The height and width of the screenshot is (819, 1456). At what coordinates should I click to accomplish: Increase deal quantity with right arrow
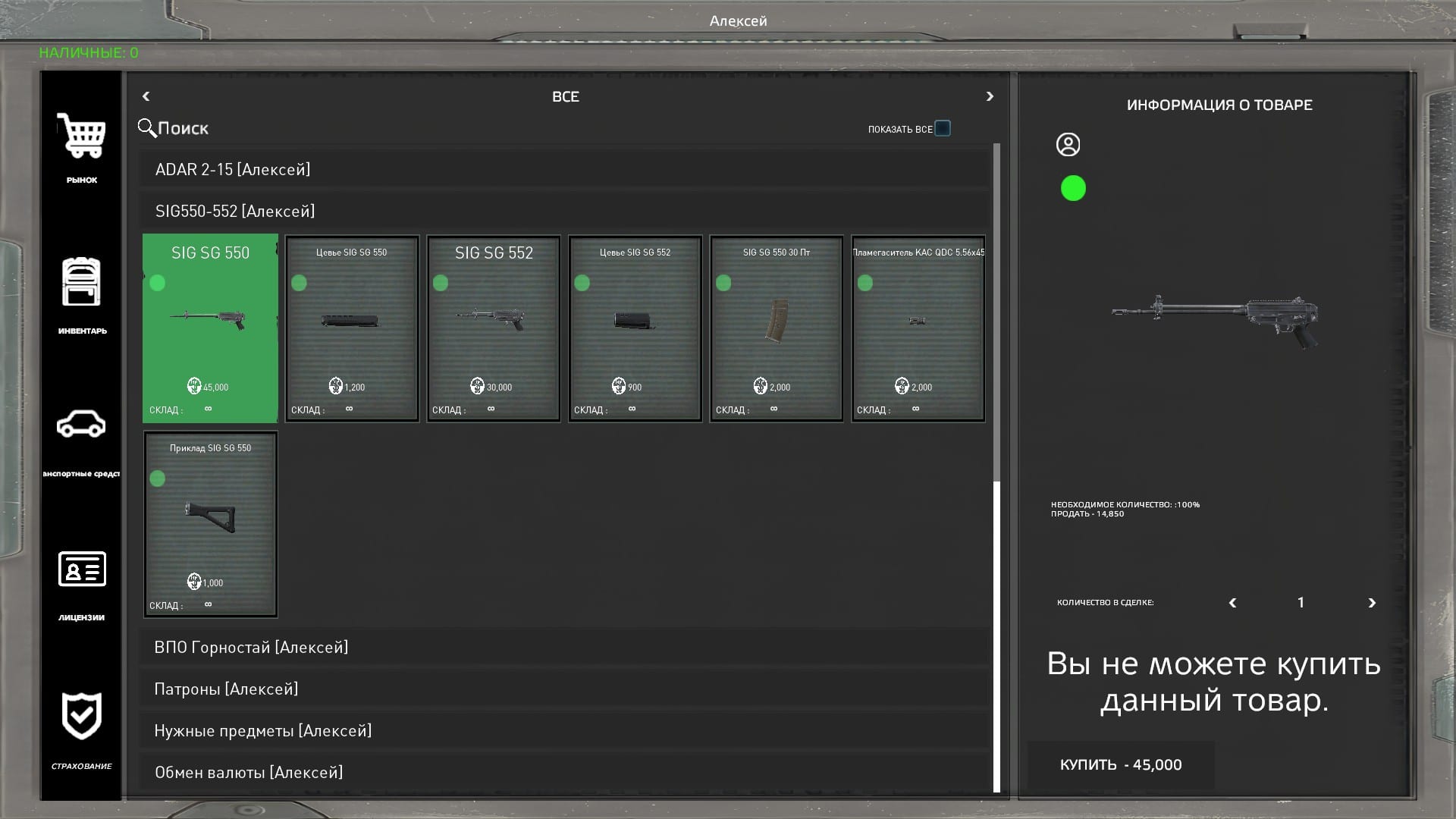[x=1371, y=603]
